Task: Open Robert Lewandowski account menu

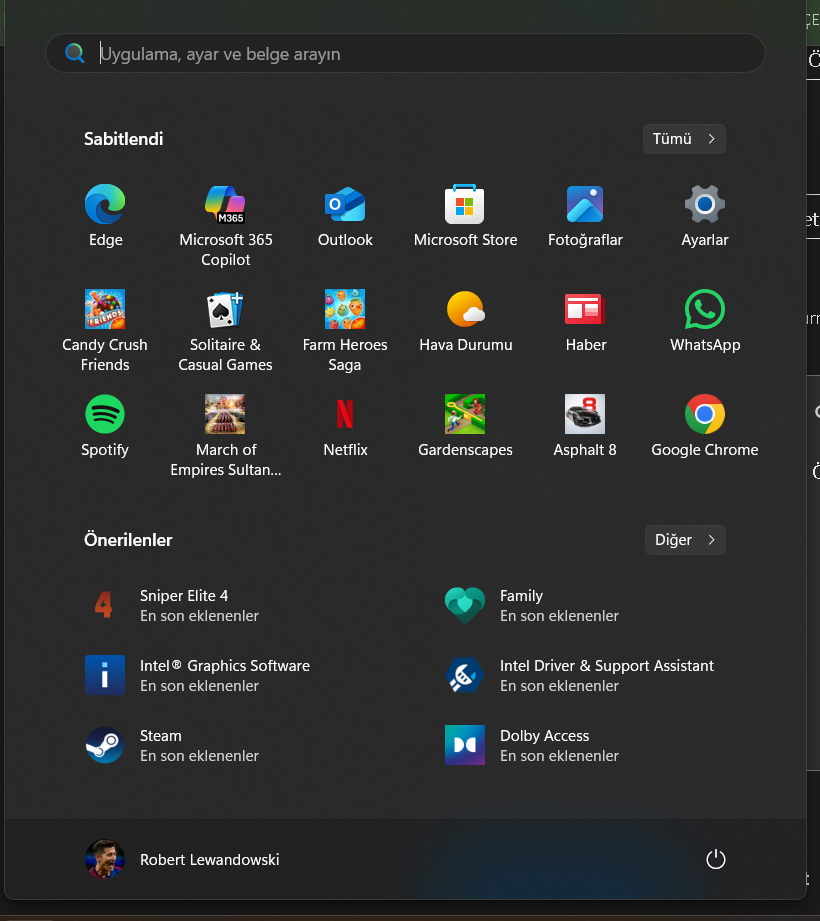Action: pyautogui.click(x=183, y=859)
